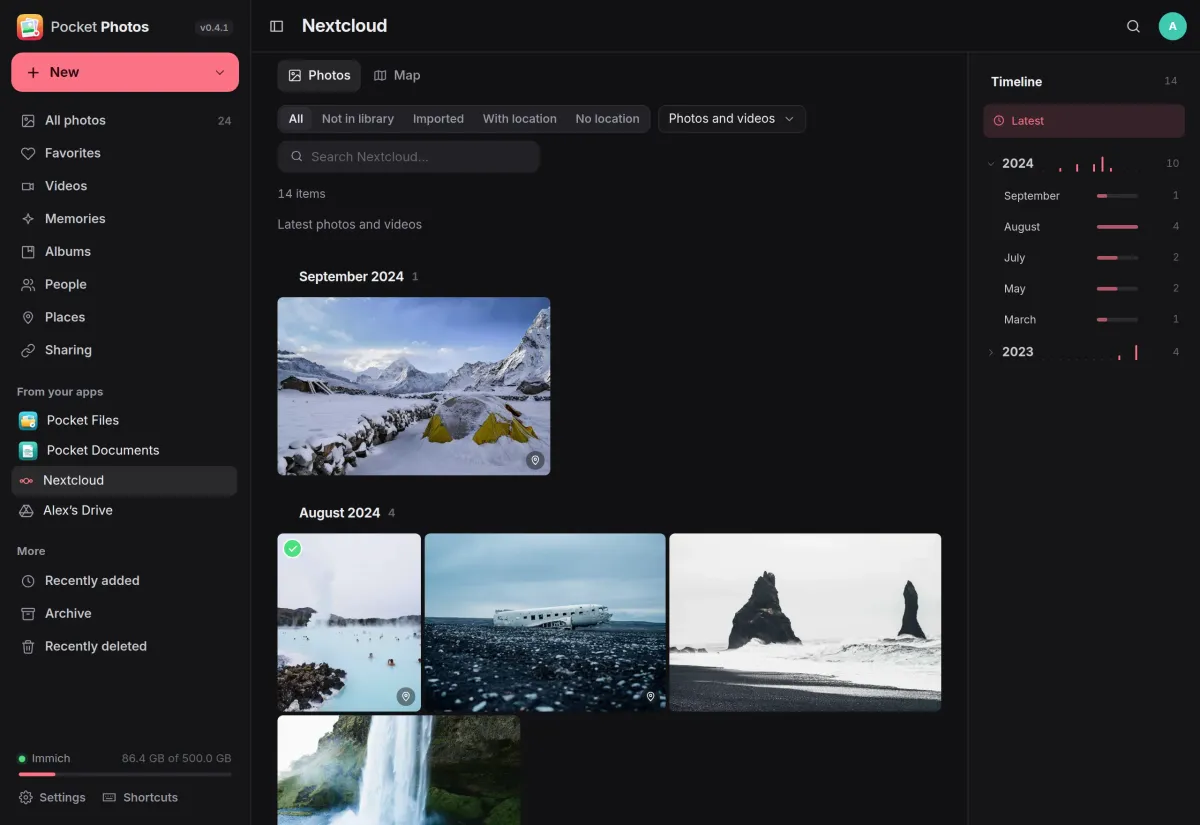Open Sharing link item
Viewport: 1200px width, 825px height.
125,351
